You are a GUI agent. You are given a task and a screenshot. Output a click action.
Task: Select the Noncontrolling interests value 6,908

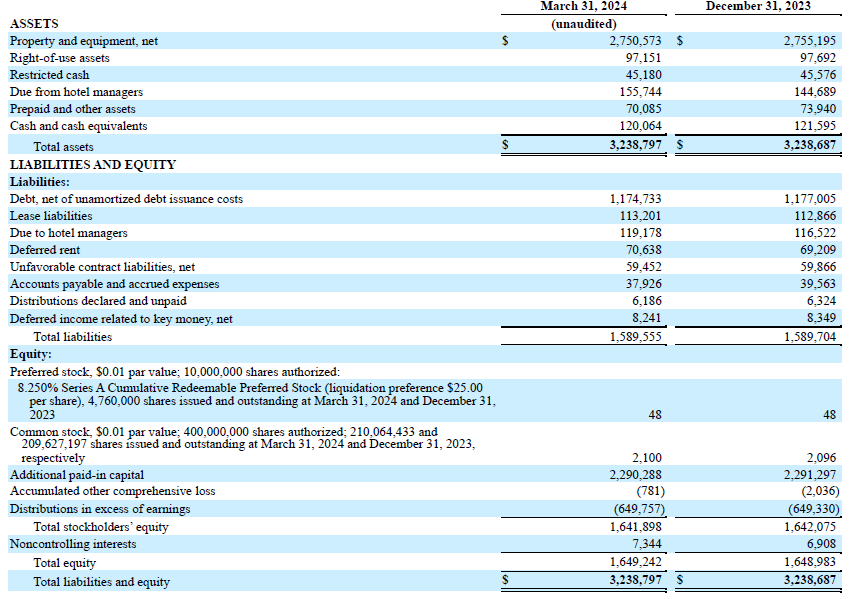click(821, 544)
